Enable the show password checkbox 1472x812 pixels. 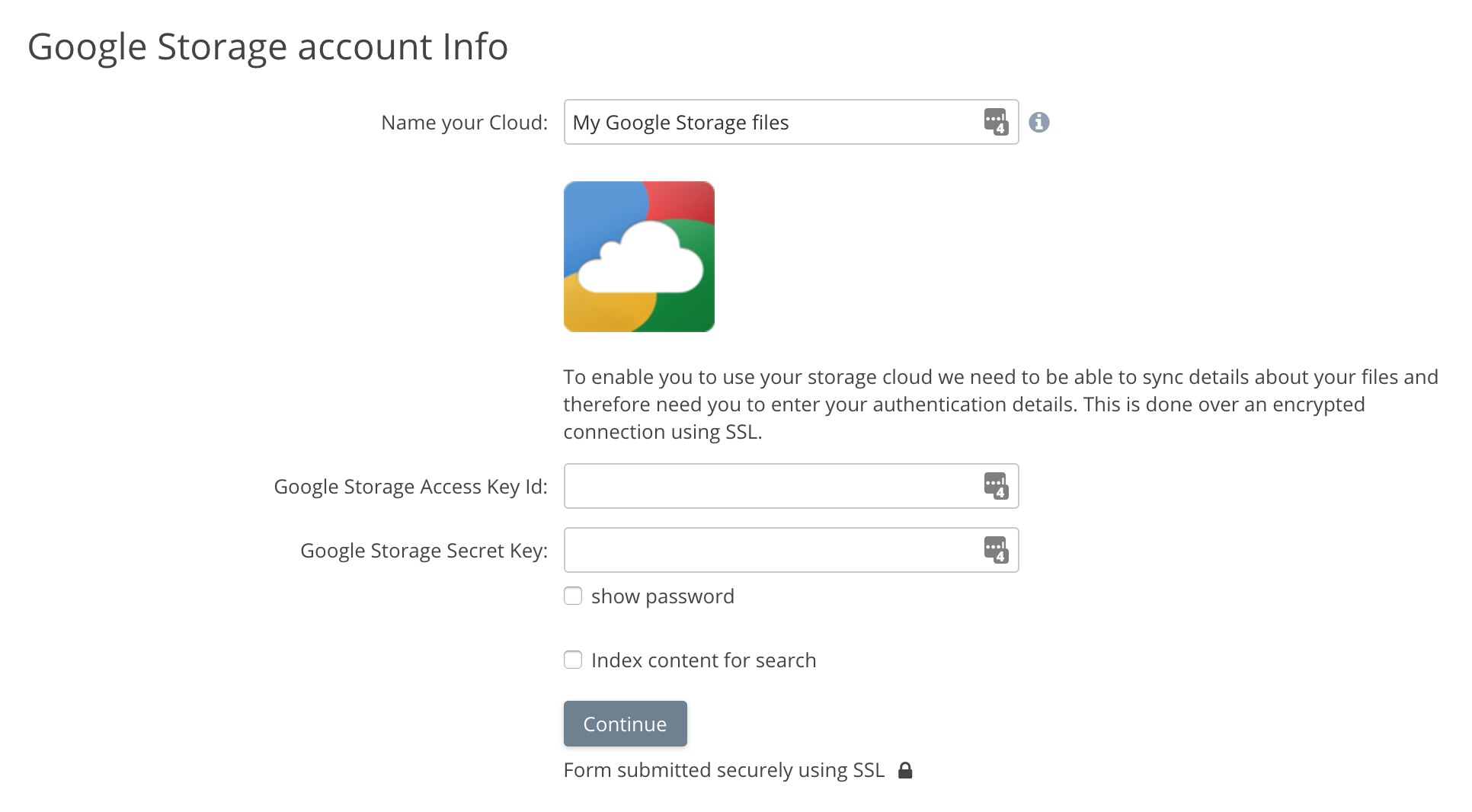coord(573,596)
